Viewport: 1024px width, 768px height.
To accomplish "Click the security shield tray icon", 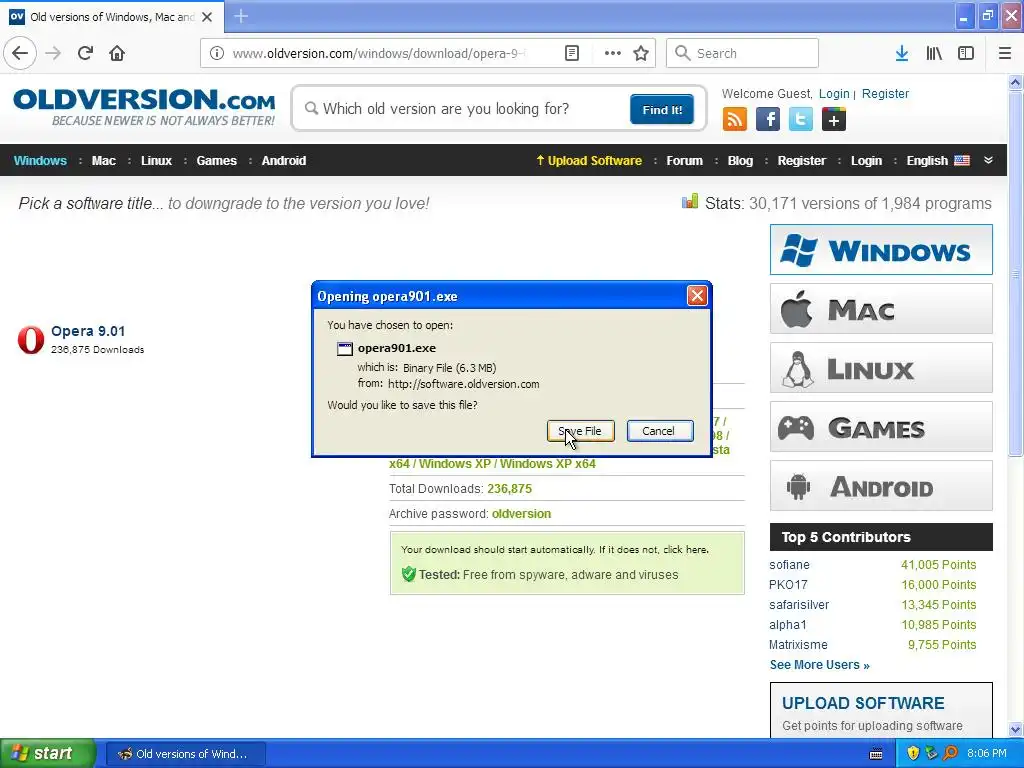I will coord(913,753).
